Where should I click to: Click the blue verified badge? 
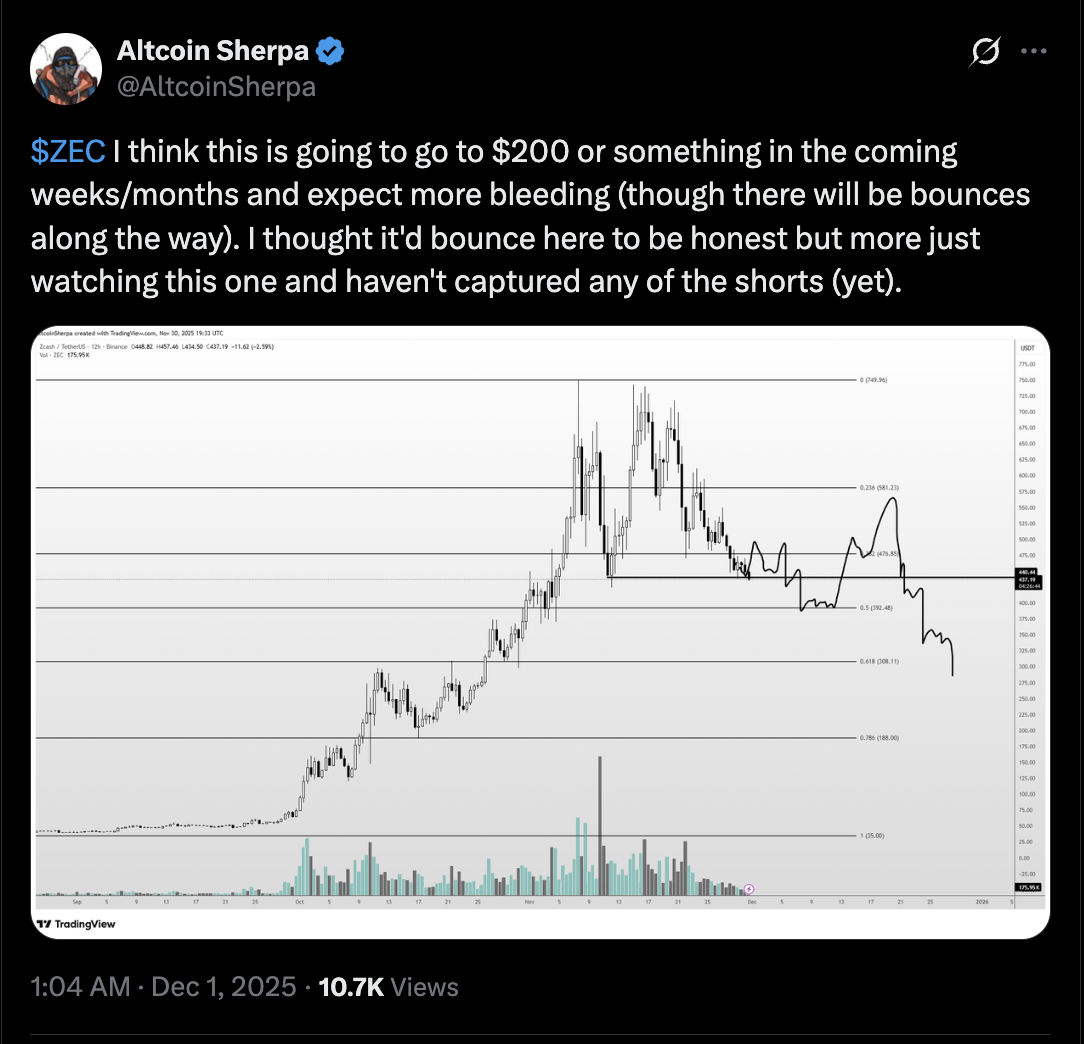point(333,50)
